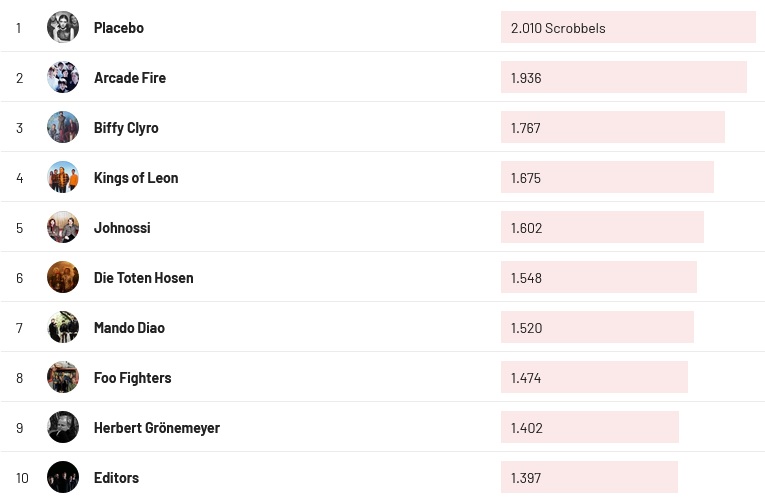
Task: Open Die Toten Hosen's 1.548 bar
Action: (x=598, y=278)
